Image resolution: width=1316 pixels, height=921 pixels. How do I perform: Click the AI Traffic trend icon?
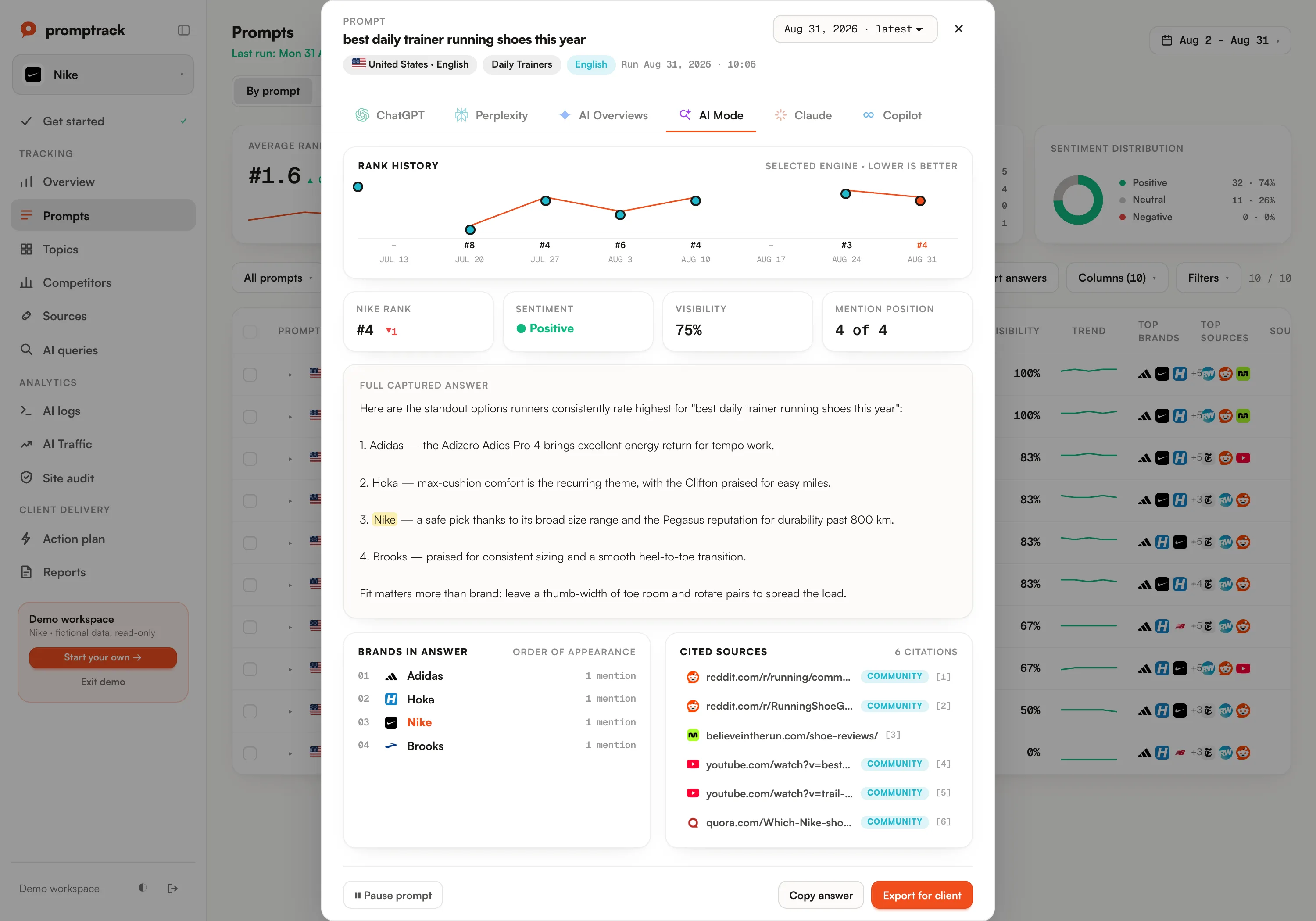click(x=26, y=444)
